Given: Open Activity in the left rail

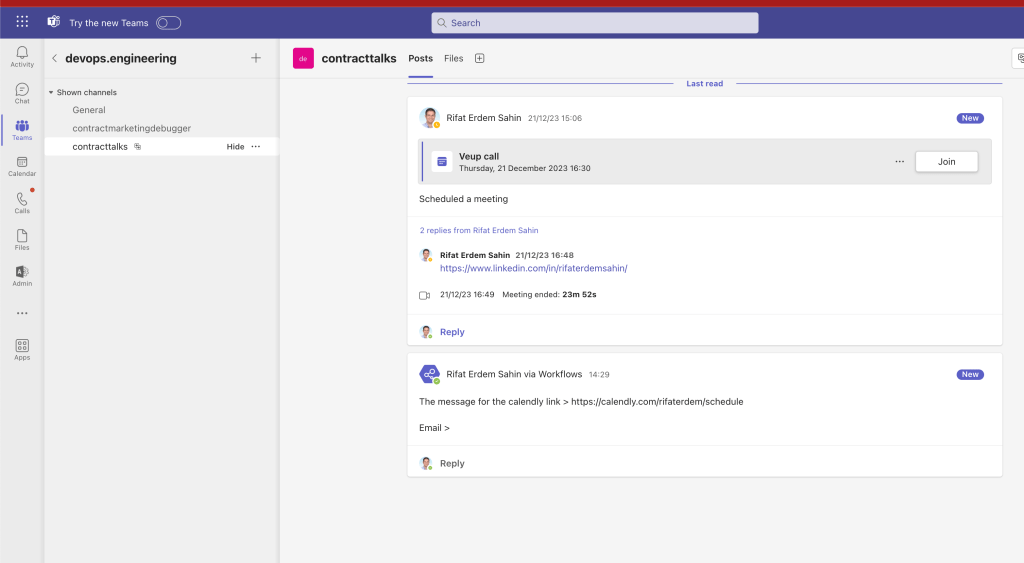Looking at the screenshot, I should [x=22, y=57].
